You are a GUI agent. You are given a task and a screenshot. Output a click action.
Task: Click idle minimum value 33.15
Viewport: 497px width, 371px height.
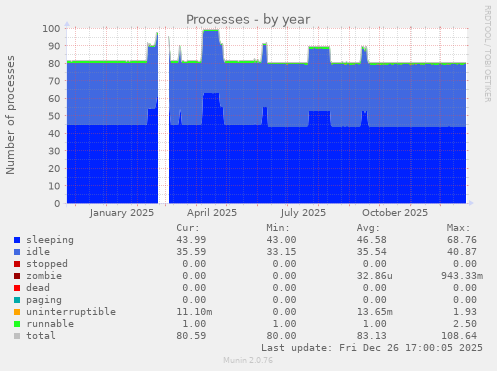(x=281, y=252)
